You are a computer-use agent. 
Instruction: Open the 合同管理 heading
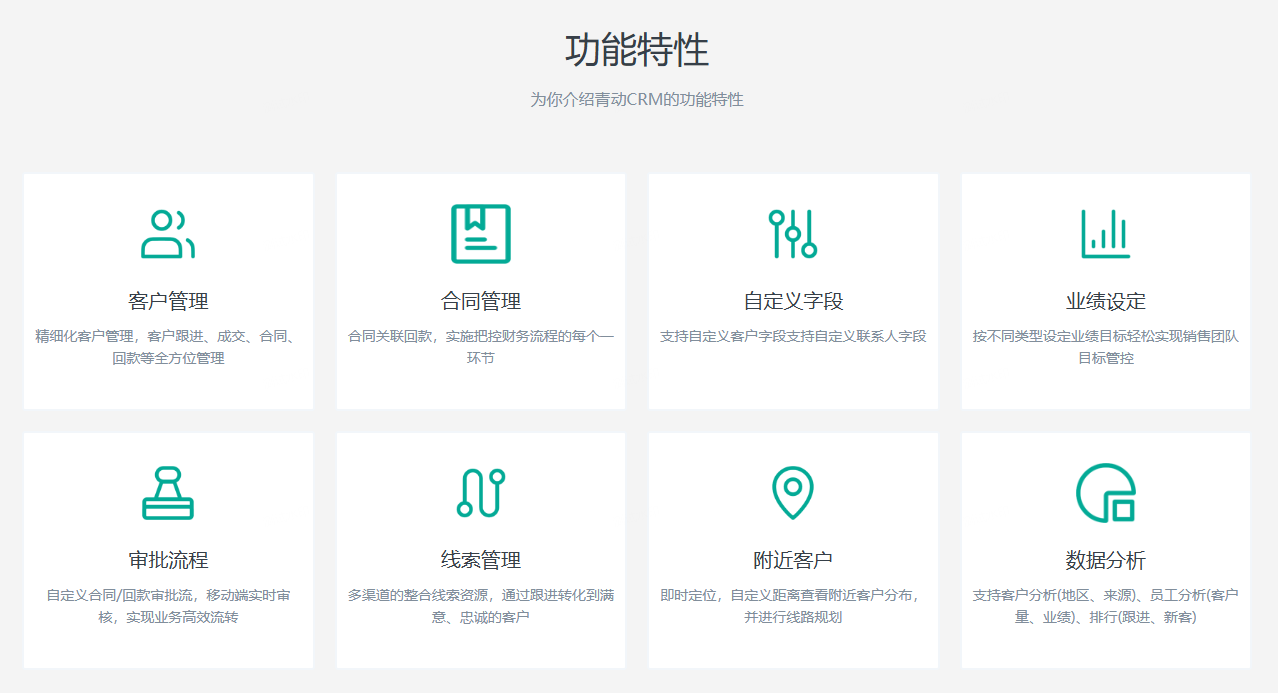click(x=481, y=301)
